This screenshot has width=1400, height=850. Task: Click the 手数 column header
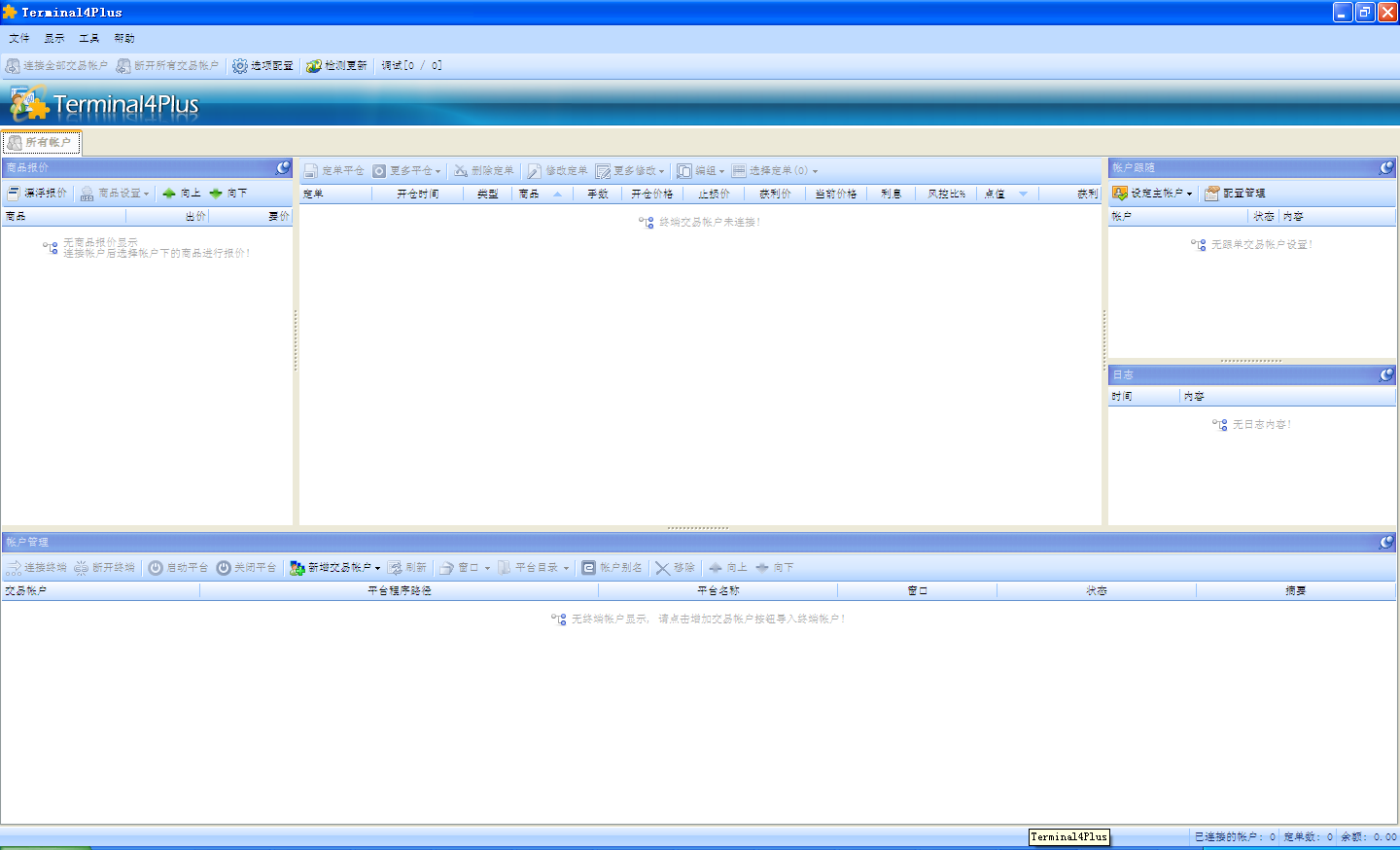click(598, 195)
